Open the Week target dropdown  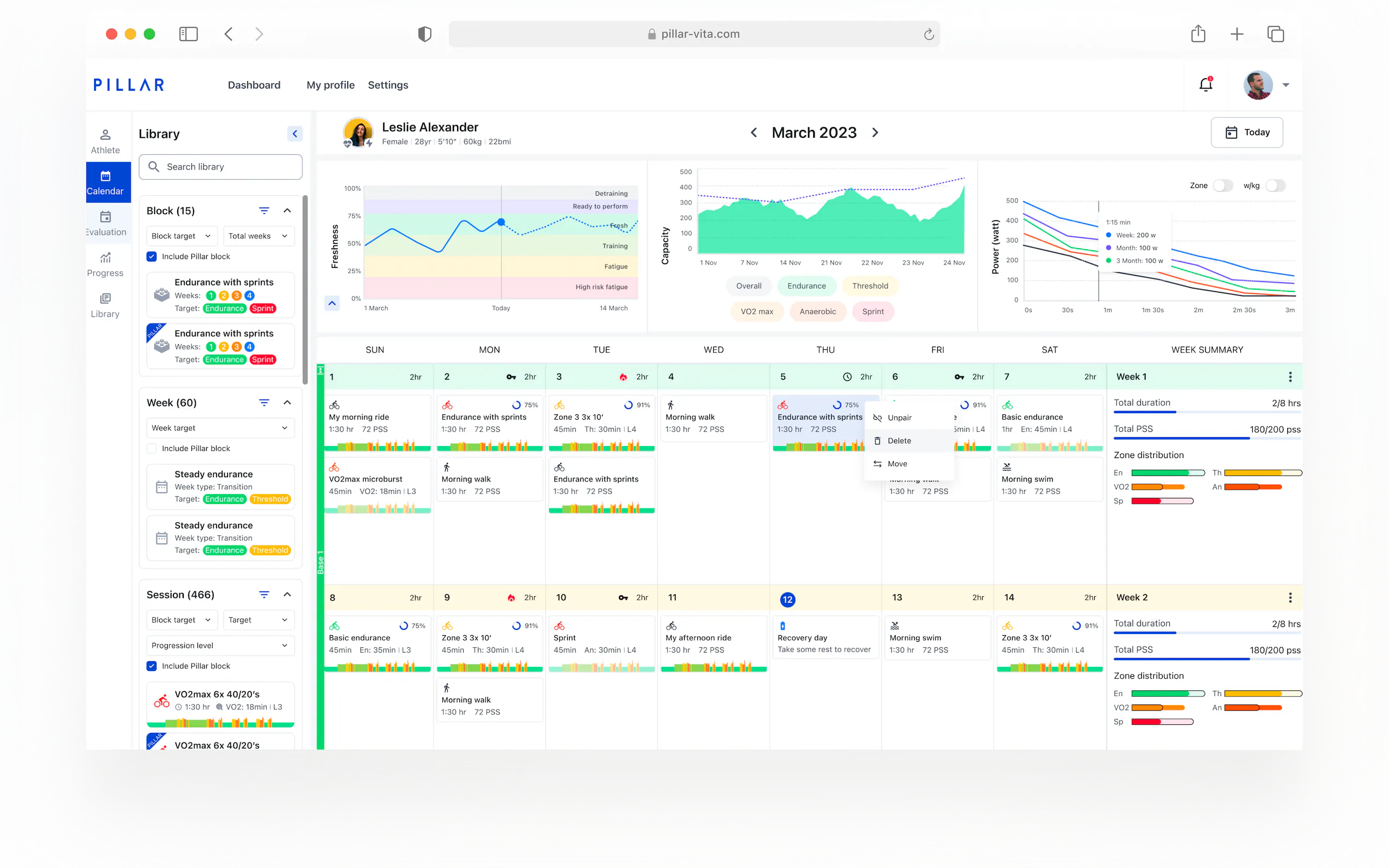coord(220,427)
